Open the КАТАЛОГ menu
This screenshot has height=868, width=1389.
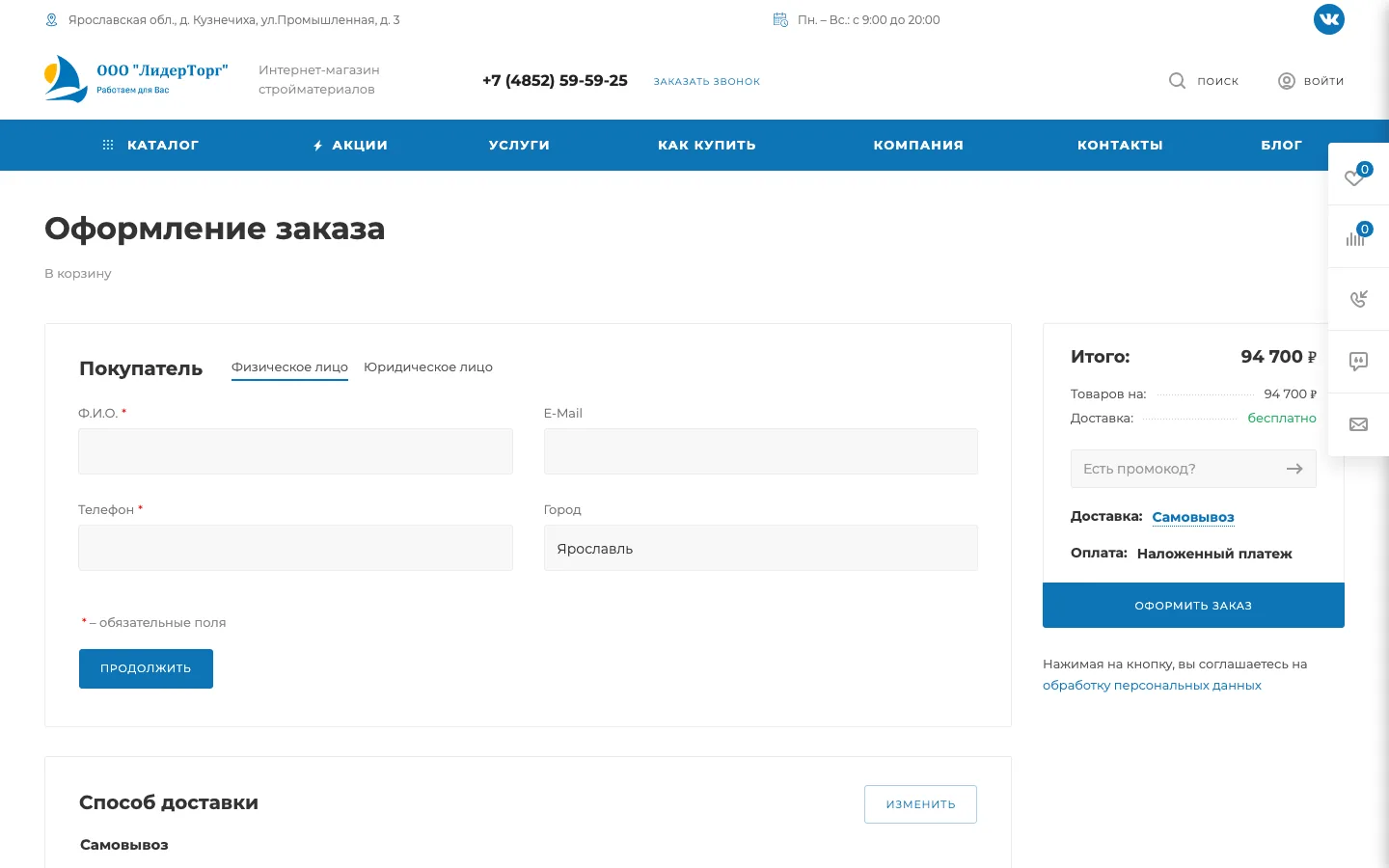163,145
